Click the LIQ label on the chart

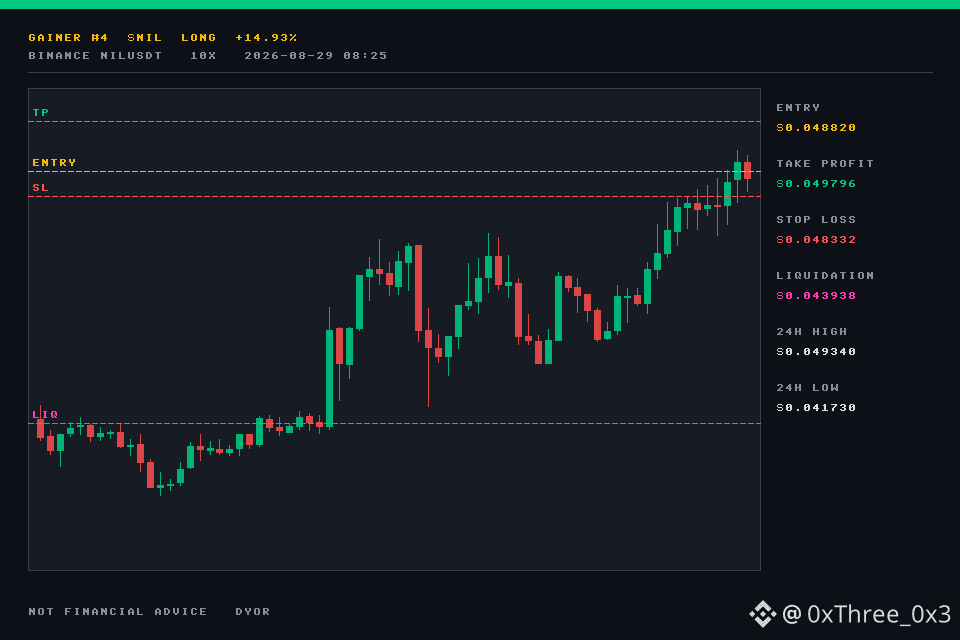(x=45, y=415)
